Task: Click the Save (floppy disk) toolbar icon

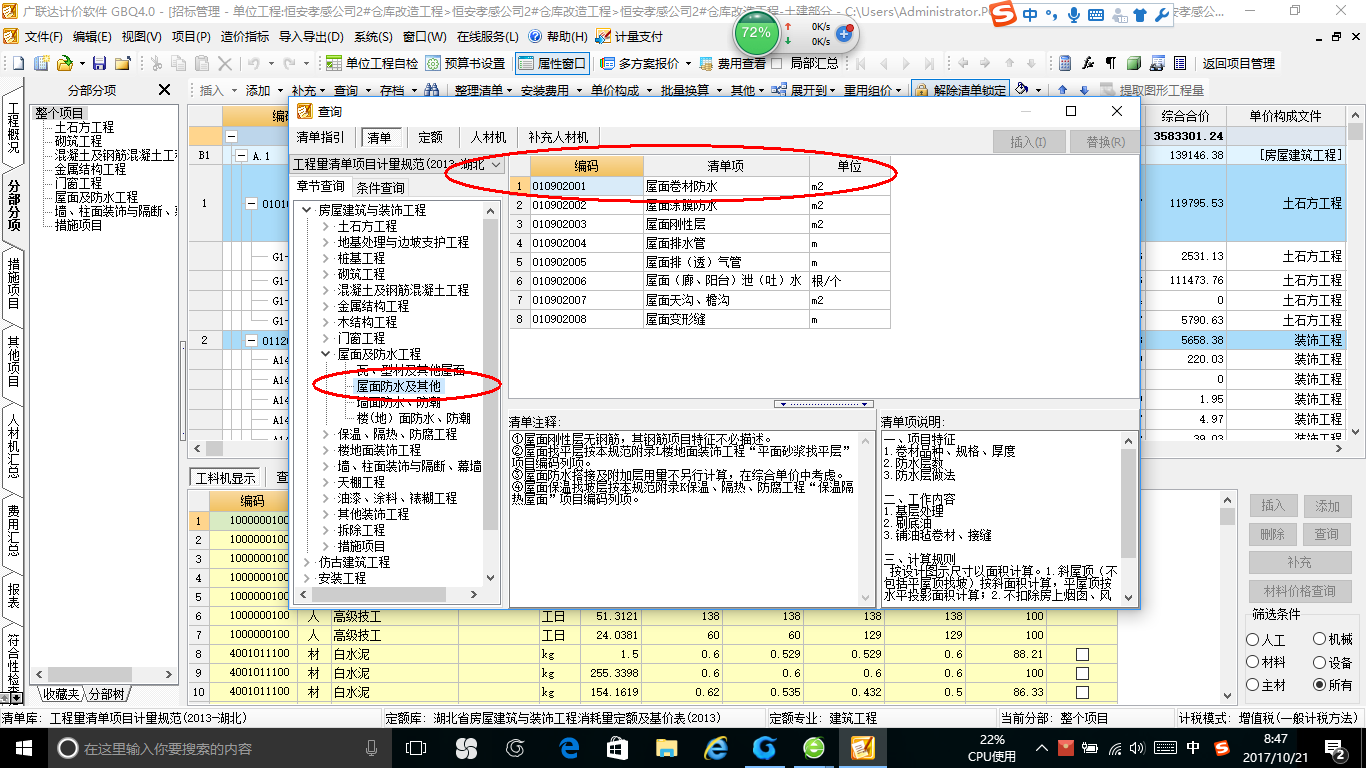Action: pyautogui.click(x=97, y=63)
